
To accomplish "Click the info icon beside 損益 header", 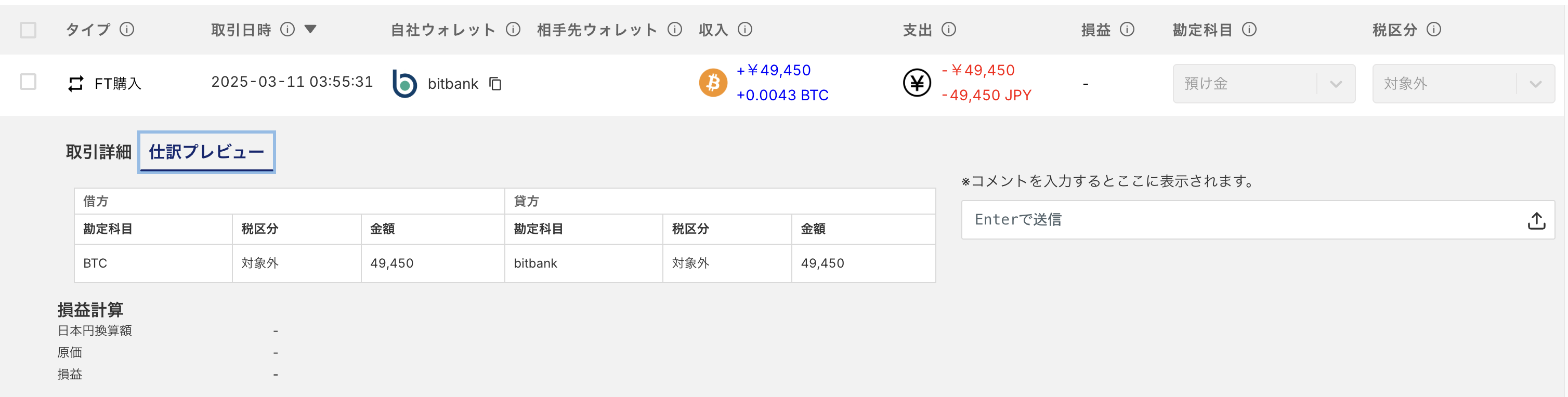I will point(1127,29).
